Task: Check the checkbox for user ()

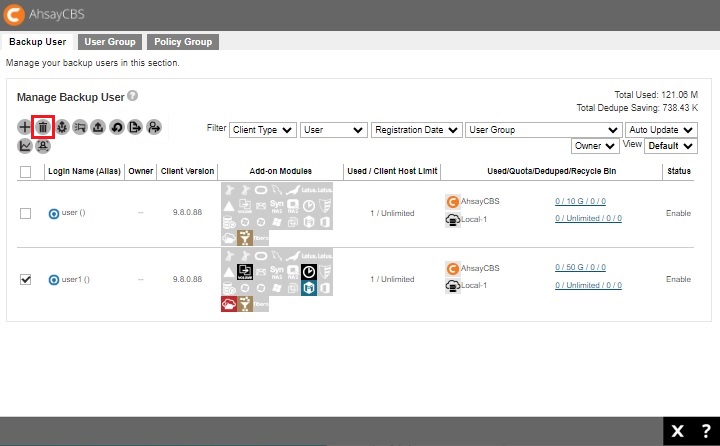Action: tap(26, 214)
